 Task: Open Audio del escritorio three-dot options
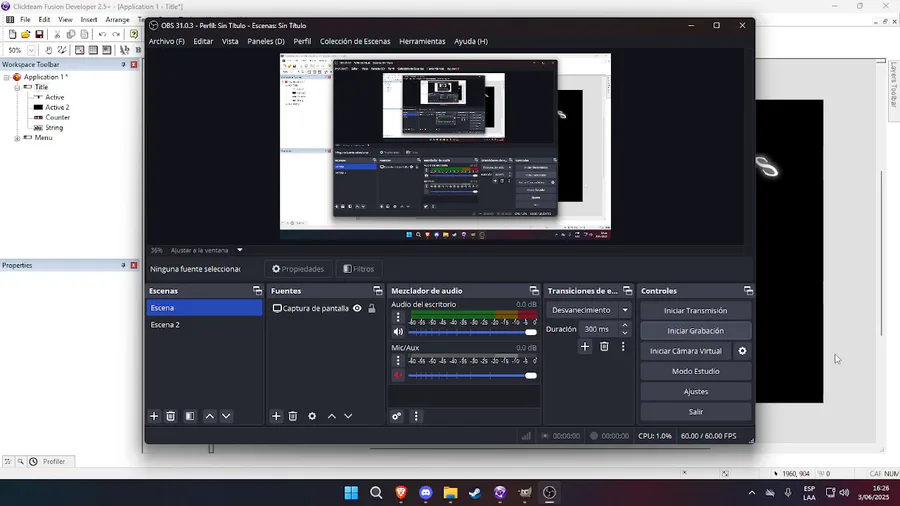(398, 317)
